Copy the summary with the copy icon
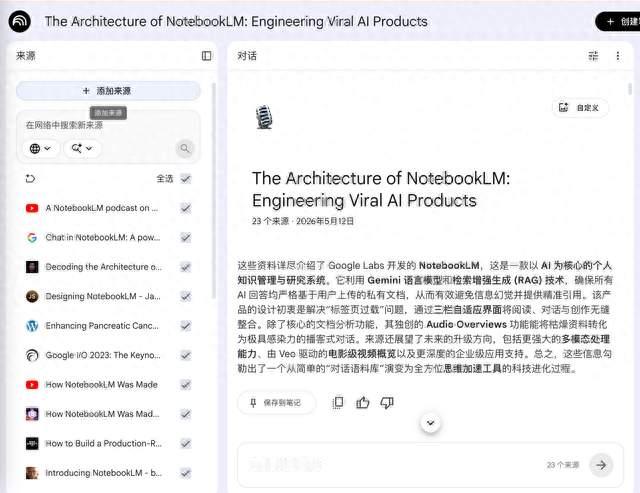This screenshot has height=493, width=640. [338, 403]
